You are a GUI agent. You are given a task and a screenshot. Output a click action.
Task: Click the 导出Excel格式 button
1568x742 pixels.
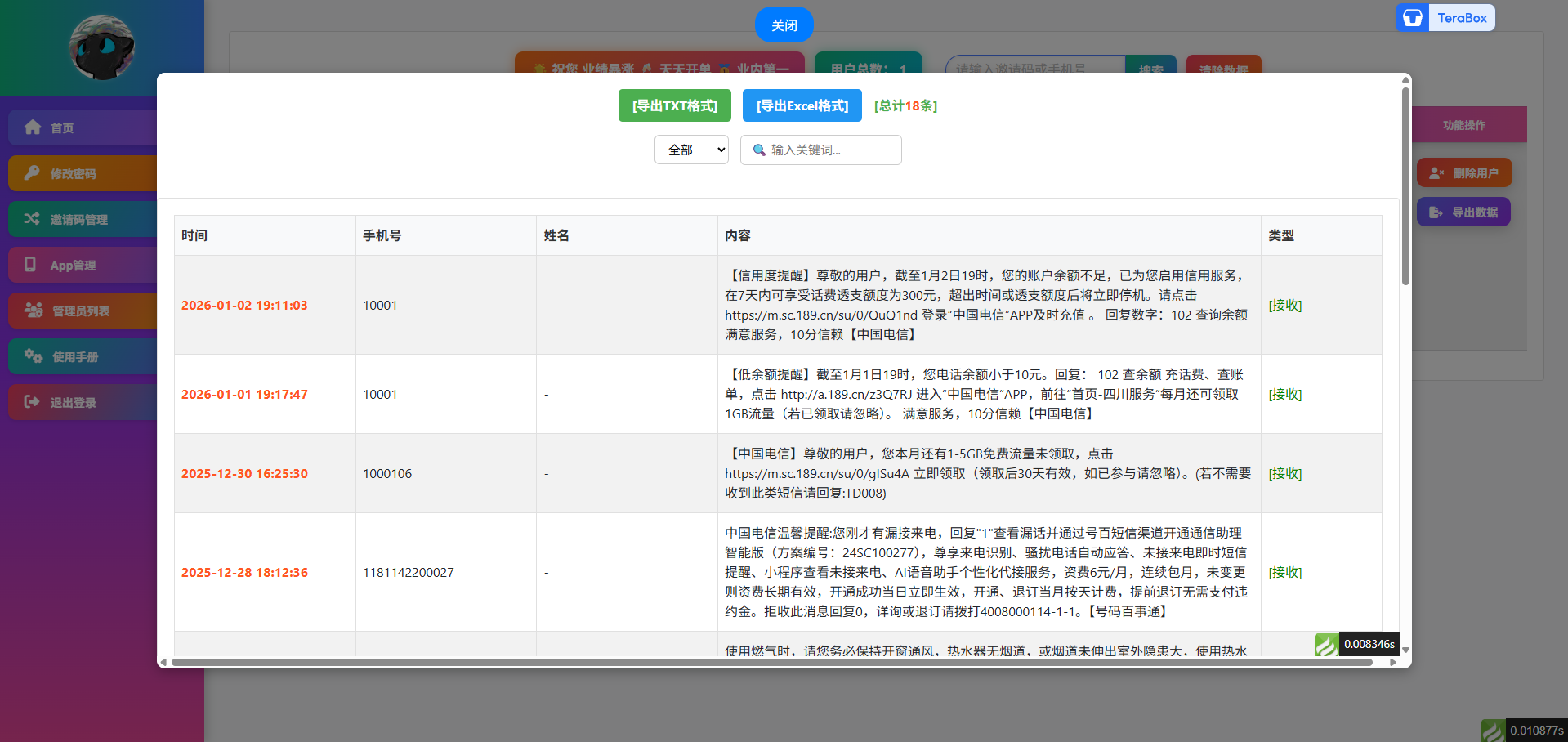(802, 105)
